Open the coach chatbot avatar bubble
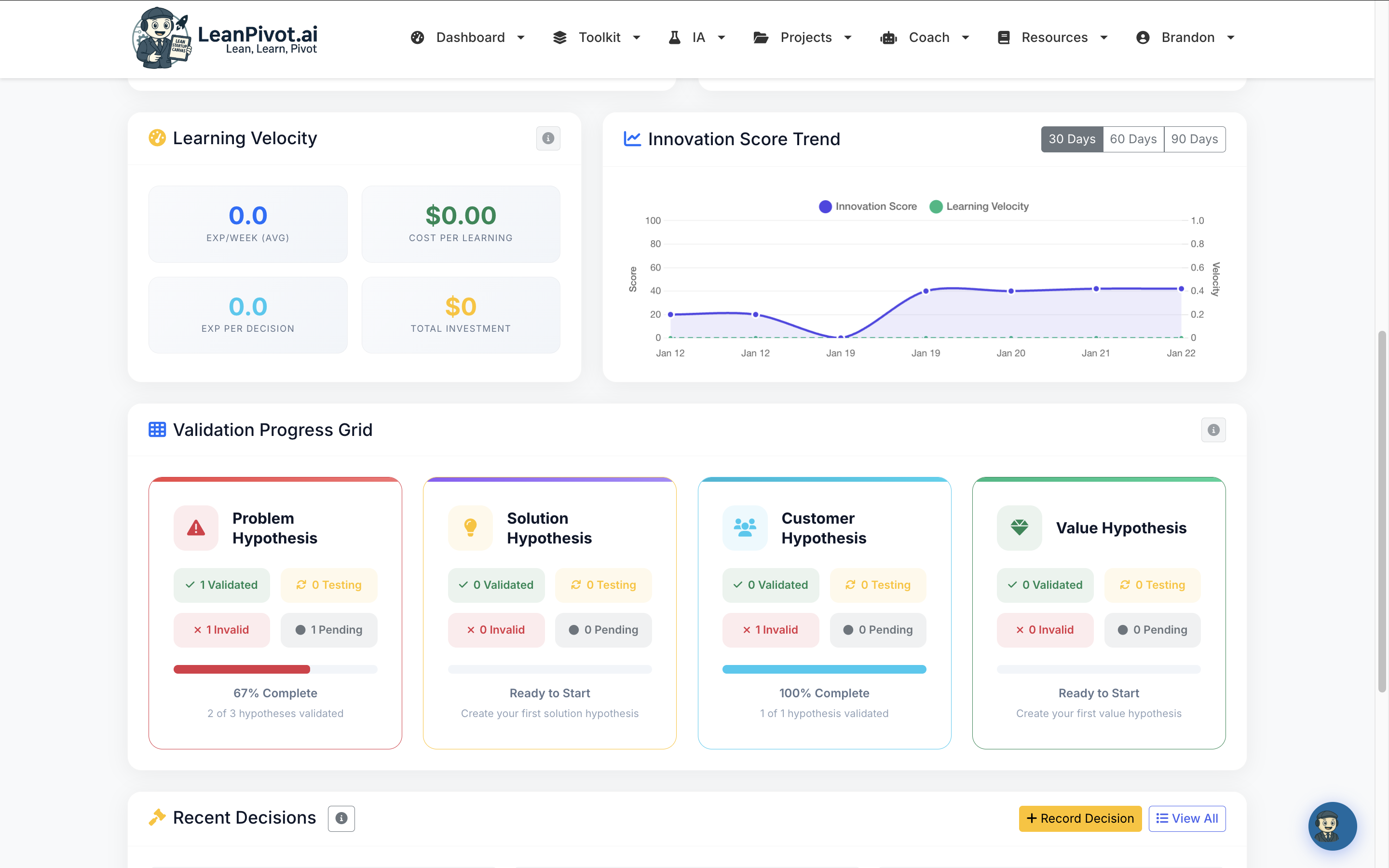 1332,826
